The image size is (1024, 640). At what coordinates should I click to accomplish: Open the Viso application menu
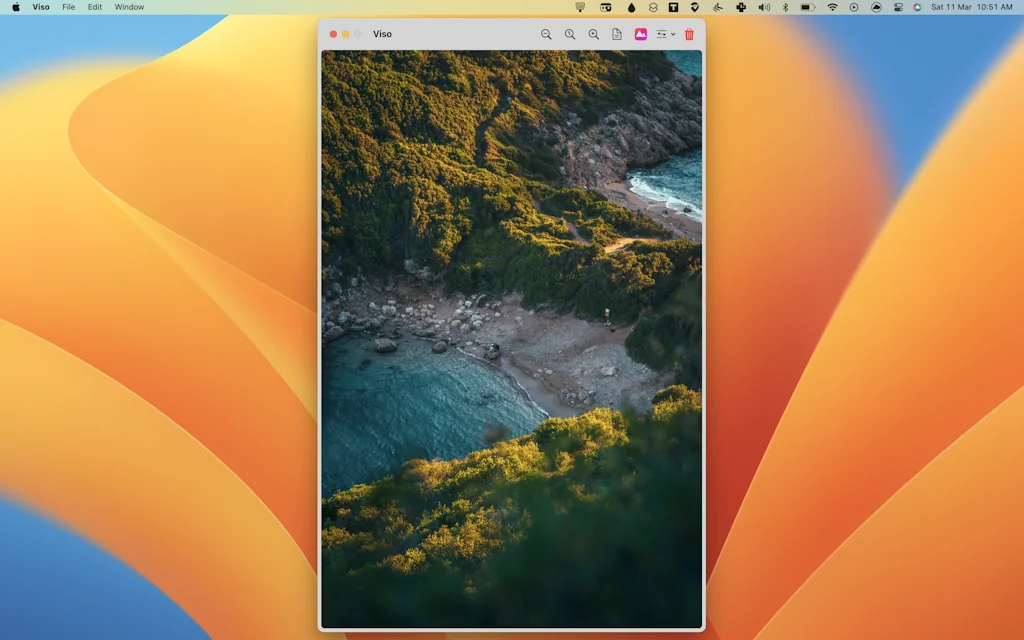[x=41, y=7]
